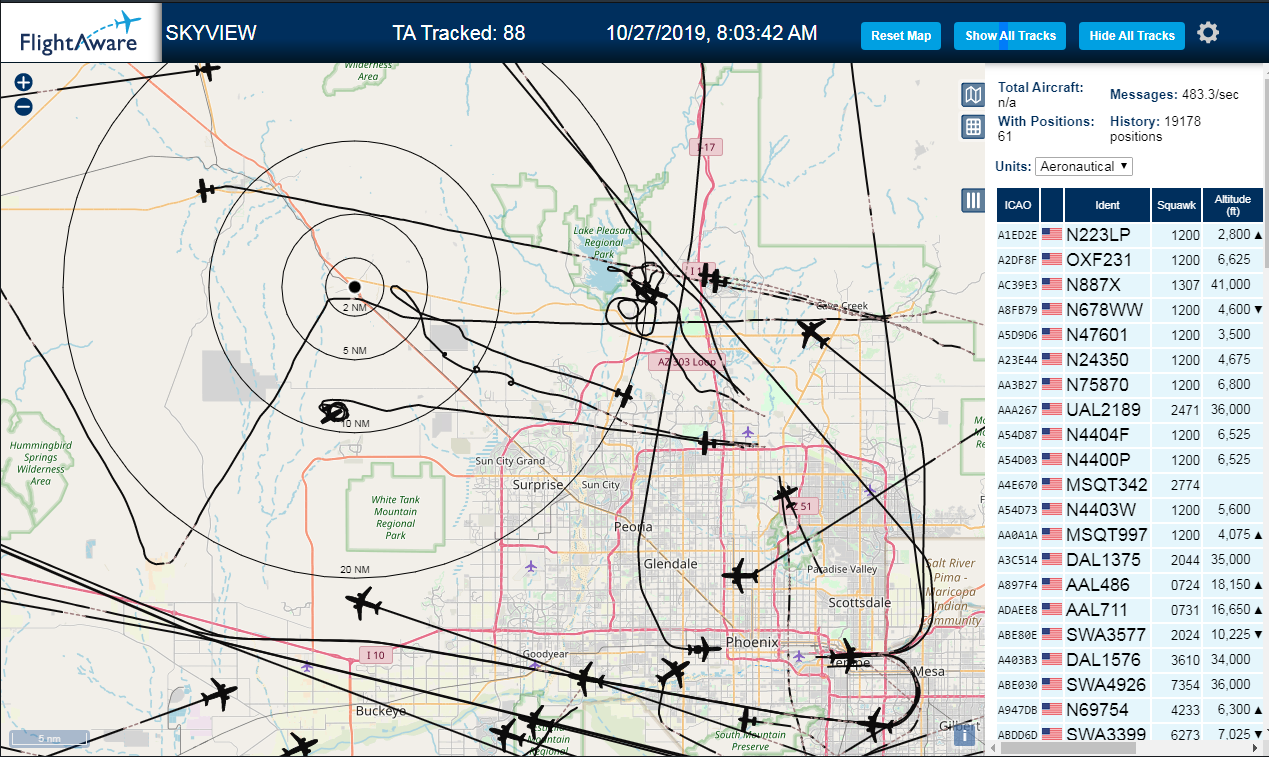Screen dimensions: 1269x757
Task: Select the N4404F aircraft row
Action: (x=1130, y=435)
